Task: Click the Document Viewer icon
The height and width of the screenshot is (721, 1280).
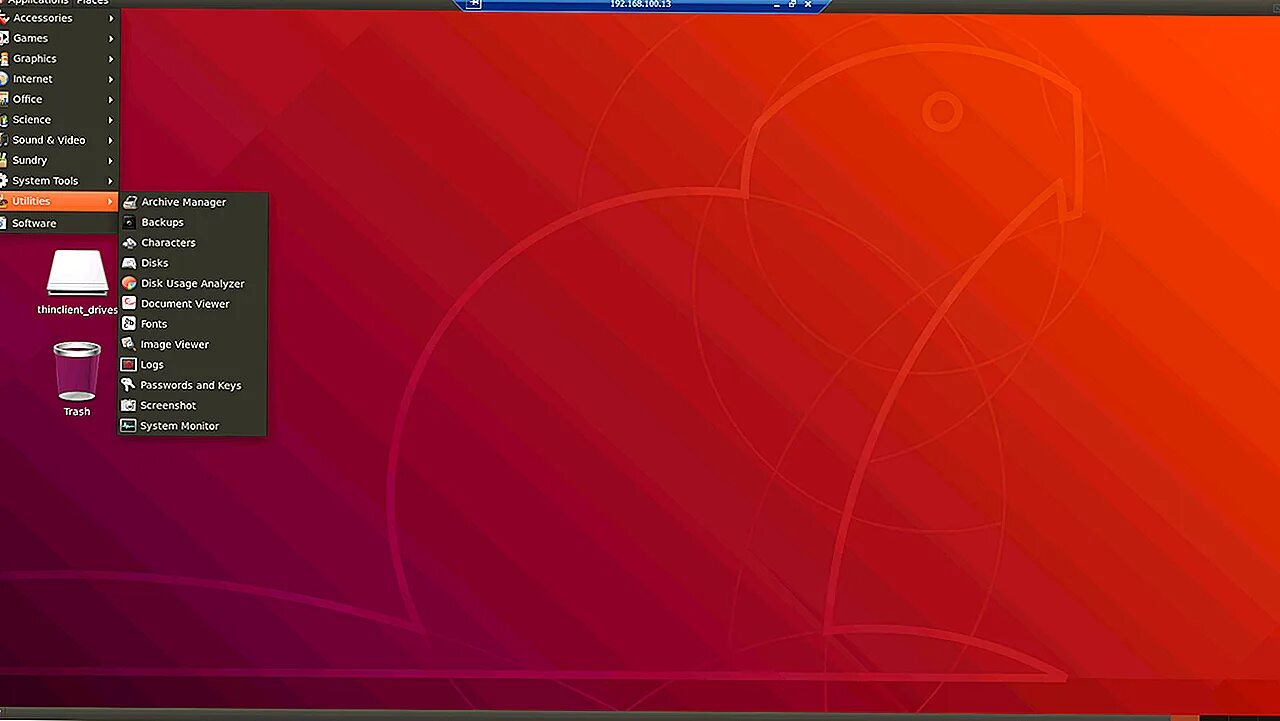Action: tap(129, 304)
